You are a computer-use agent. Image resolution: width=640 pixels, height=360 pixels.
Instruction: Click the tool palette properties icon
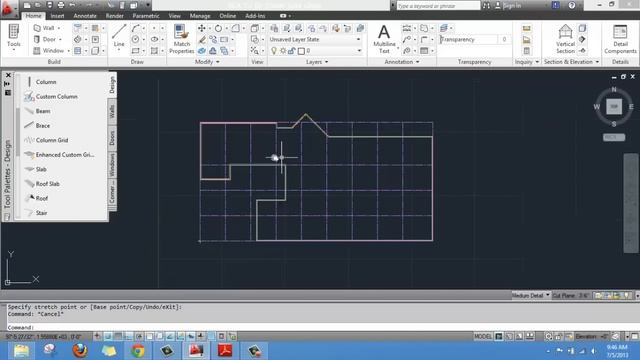pos(8,93)
